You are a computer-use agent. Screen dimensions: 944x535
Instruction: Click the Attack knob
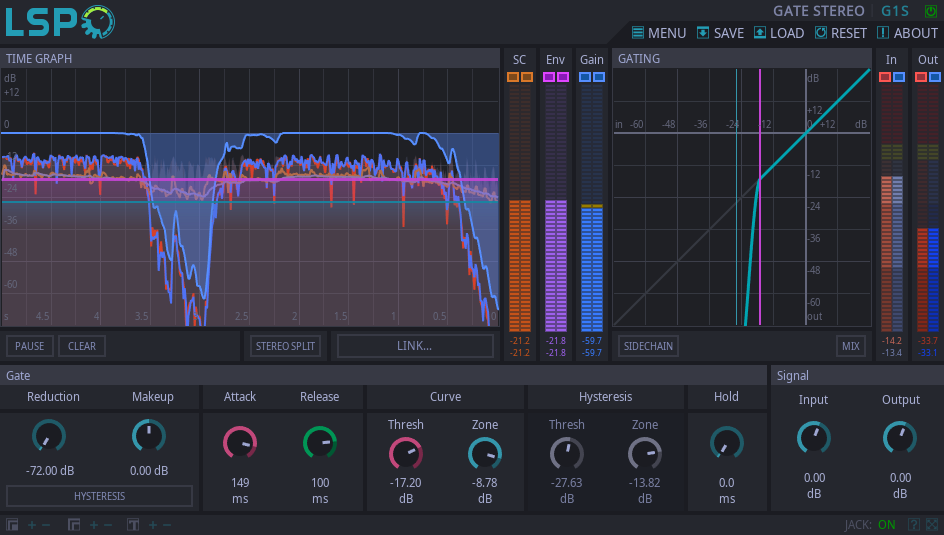[x=240, y=444]
